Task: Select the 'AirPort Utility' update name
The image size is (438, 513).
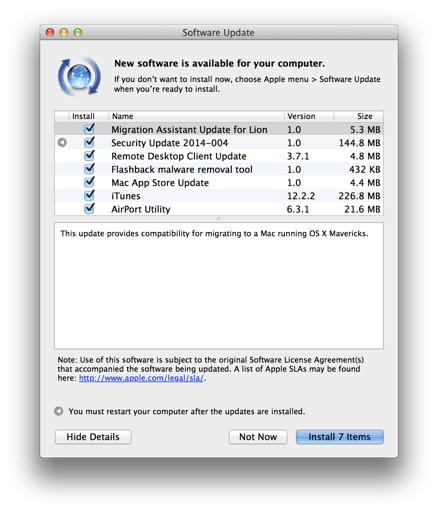Action: [x=141, y=209]
